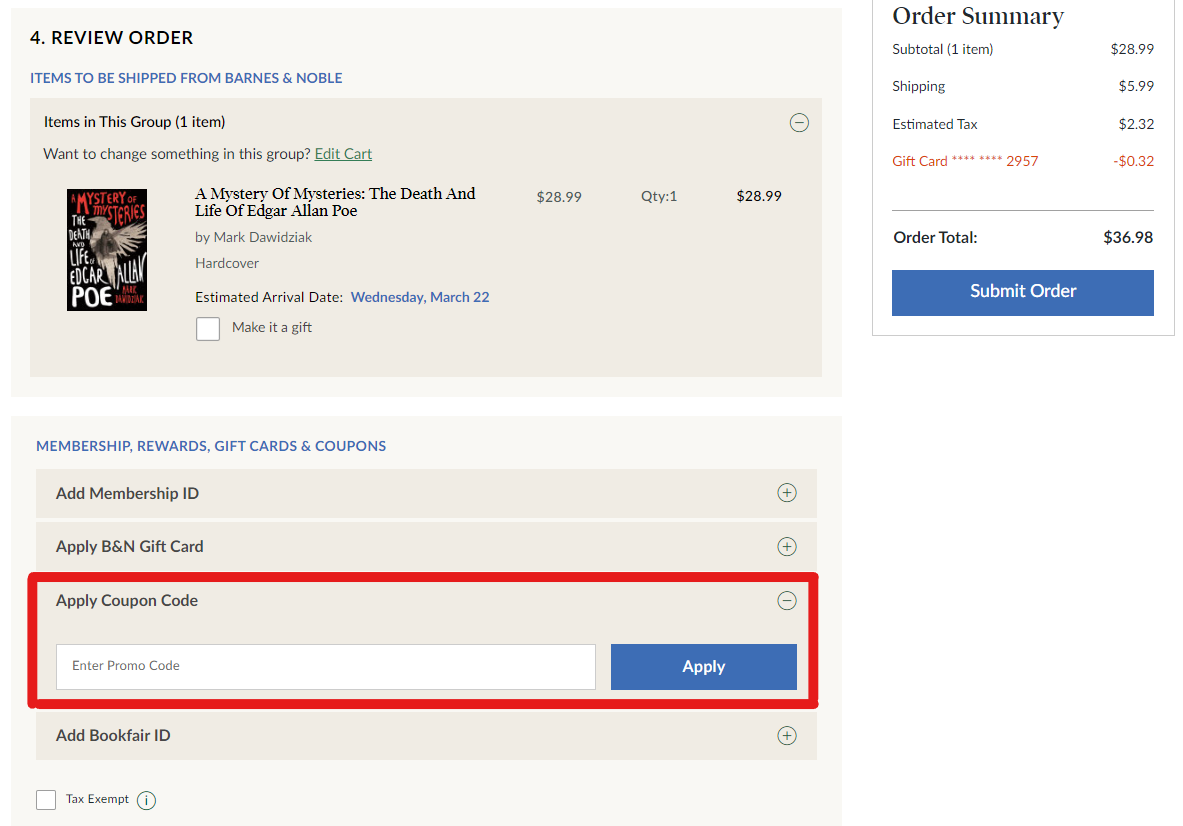
Task: Click the Submit Order button
Action: [x=1022, y=292]
